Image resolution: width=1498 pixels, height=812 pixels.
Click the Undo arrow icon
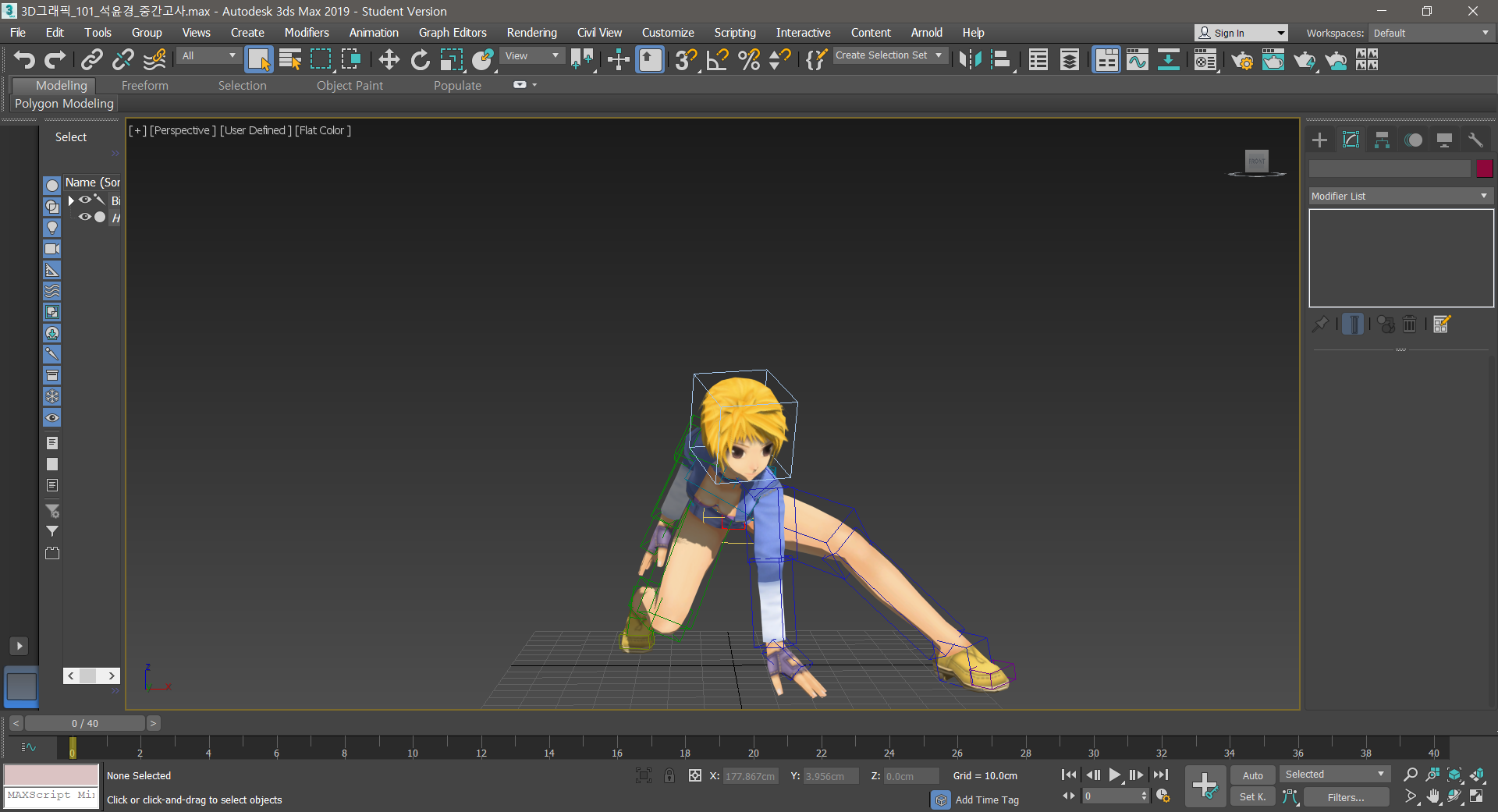point(24,60)
